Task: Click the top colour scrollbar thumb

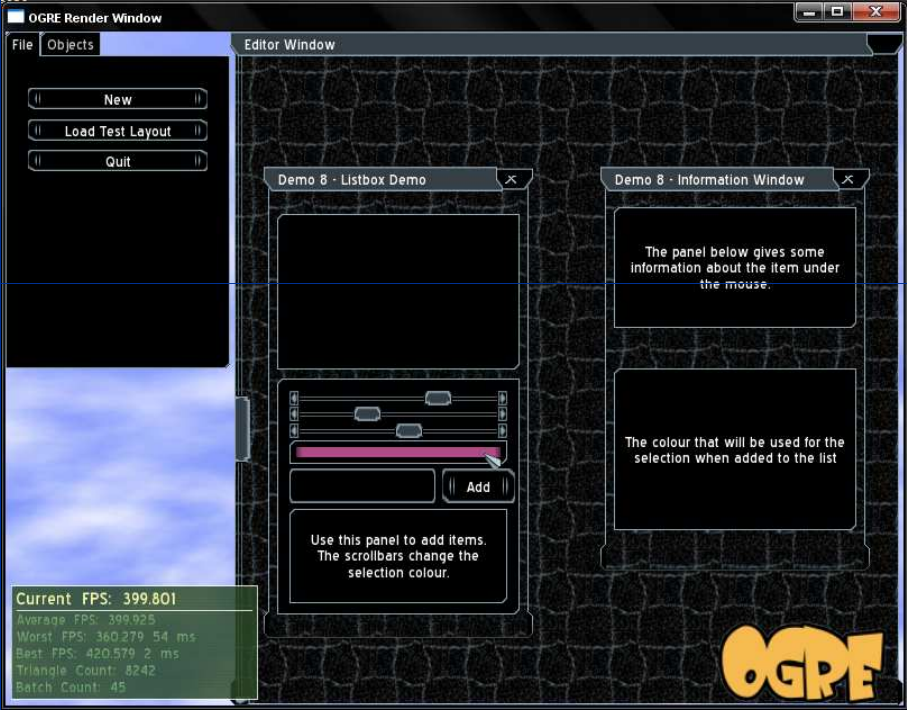Action: coord(438,398)
